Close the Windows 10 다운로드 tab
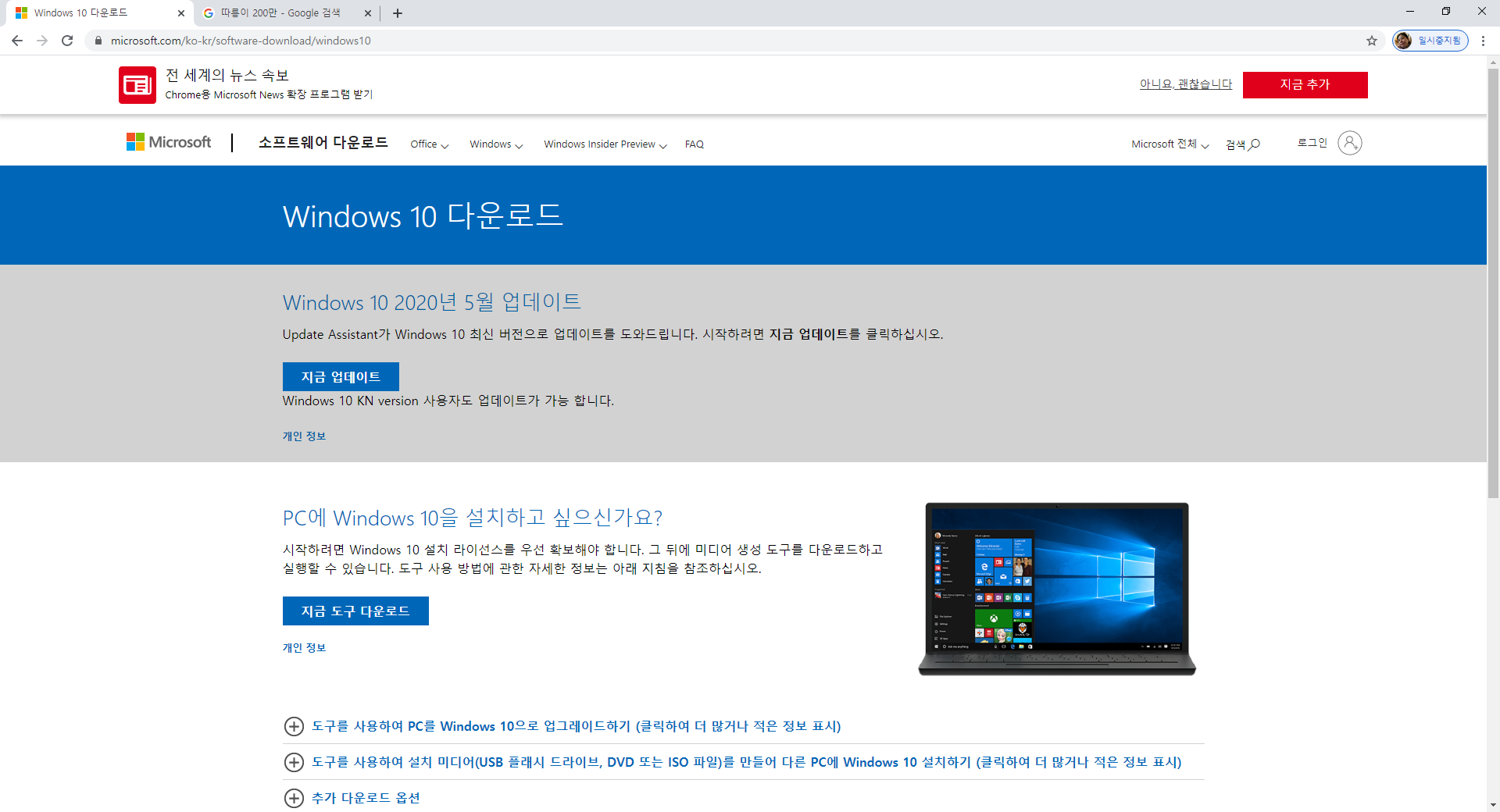Image resolution: width=1500 pixels, height=812 pixels. coord(181,13)
